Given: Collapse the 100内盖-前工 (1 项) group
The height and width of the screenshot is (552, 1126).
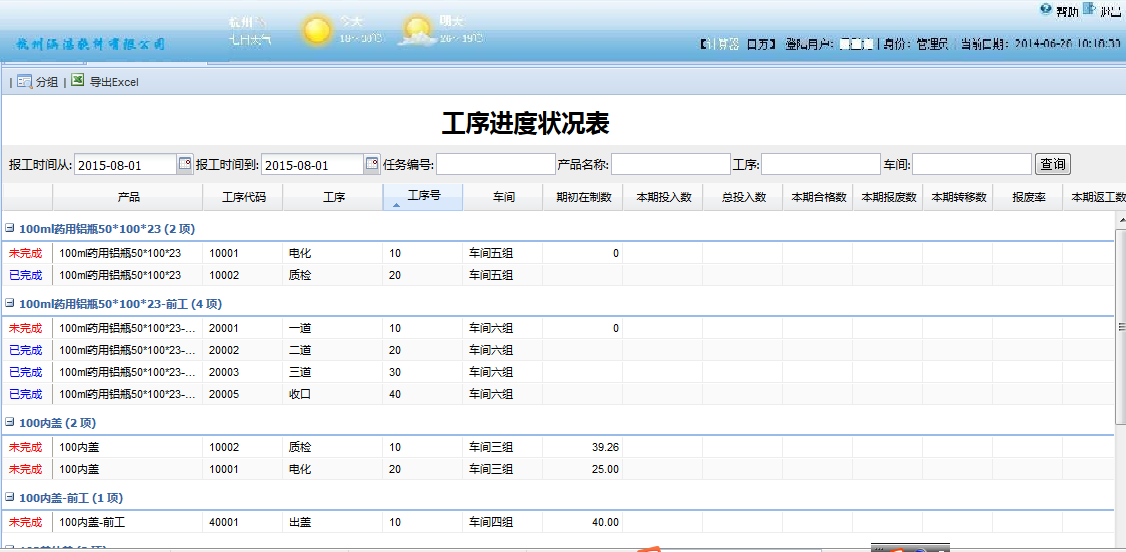Looking at the screenshot, I should pos(10,498).
